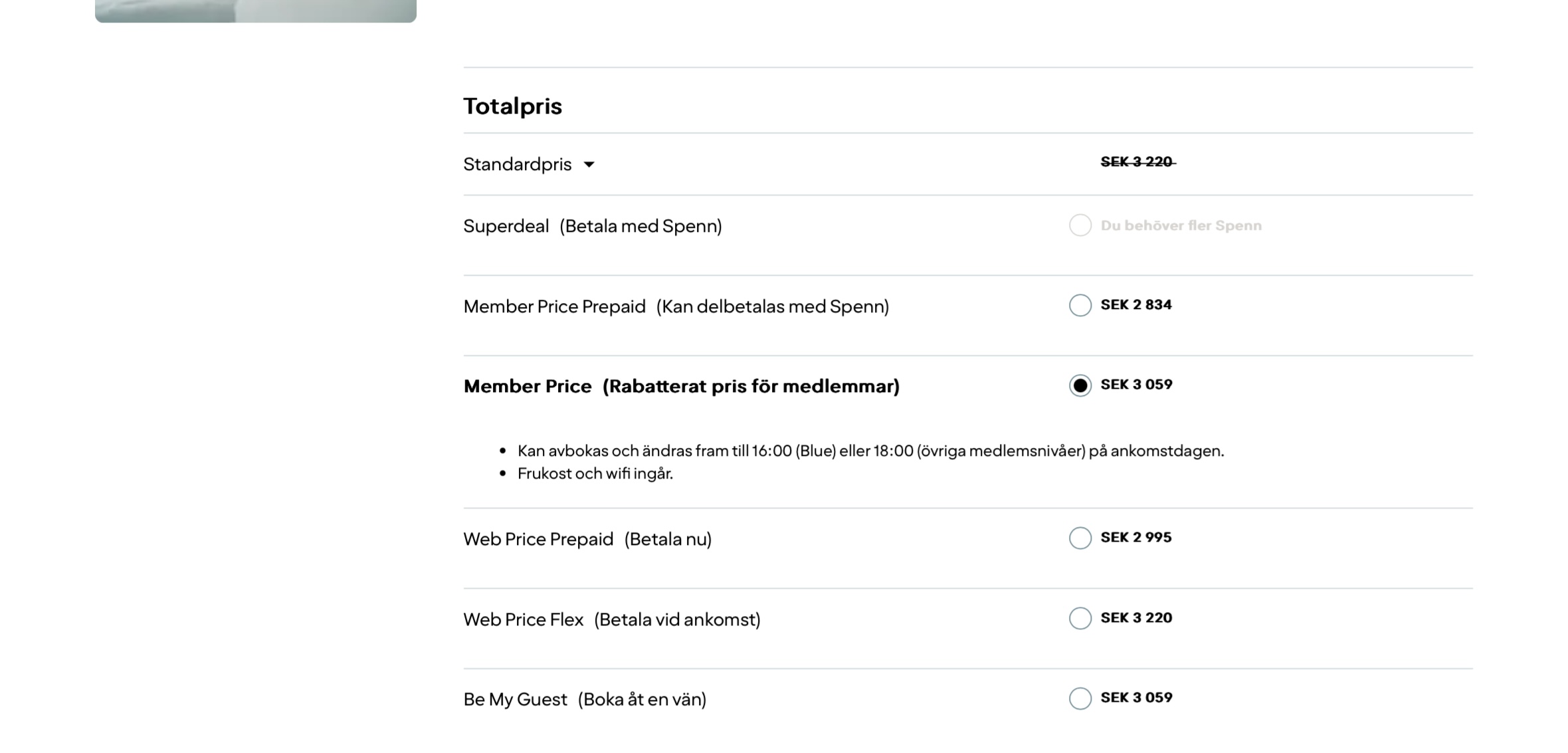This screenshot has width=1568, height=753.
Task: Click the bold Member Price rate label
Action: tap(681, 386)
